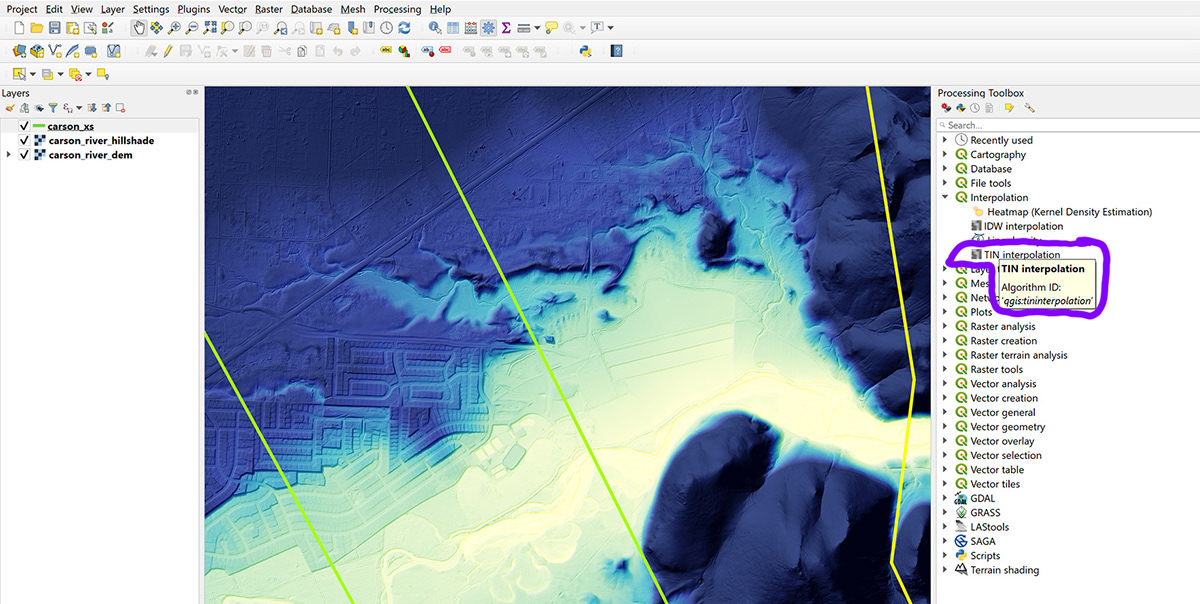Click the Edit in Place icon in Processing Toolbox
1200x604 pixels.
1008,107
